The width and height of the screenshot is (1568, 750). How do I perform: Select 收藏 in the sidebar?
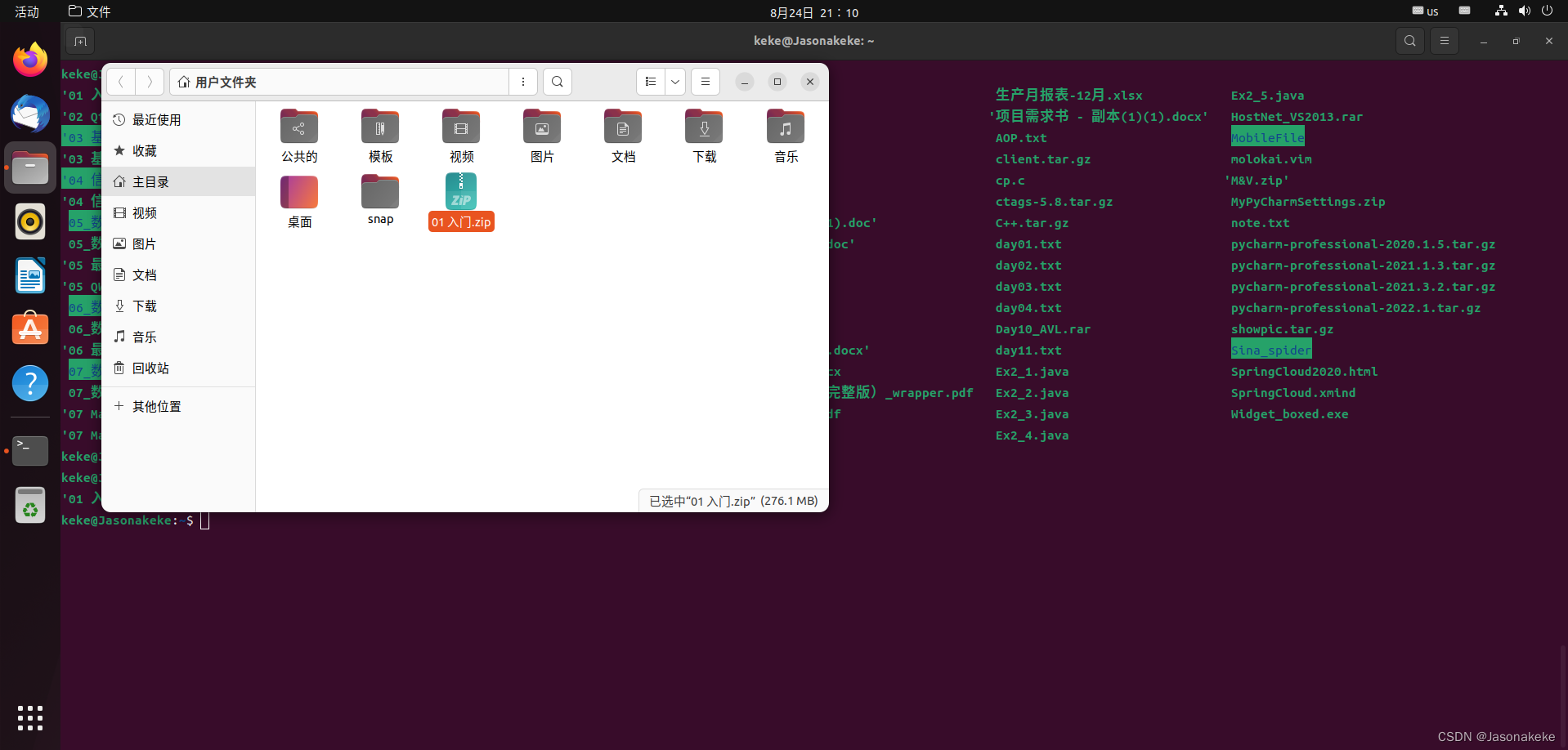pyautogui.click(x=178, y=151)
